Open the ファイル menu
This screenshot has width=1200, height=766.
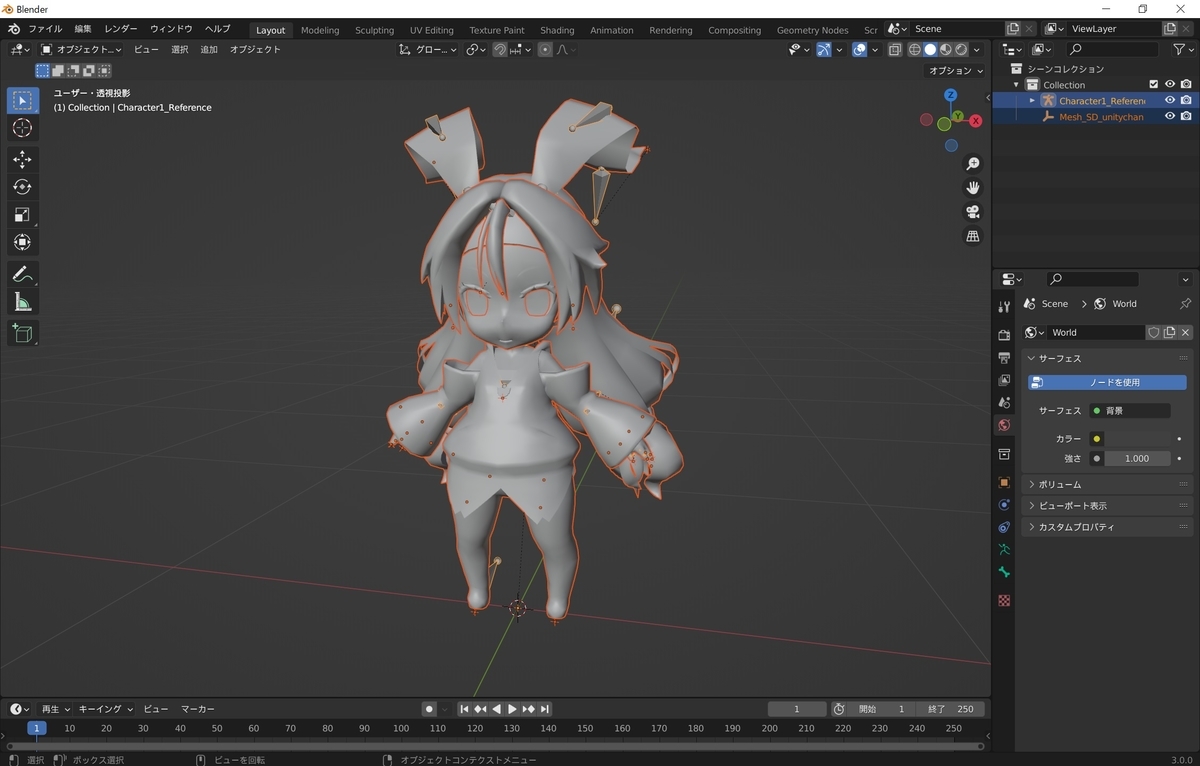click(x=45, y=29)
